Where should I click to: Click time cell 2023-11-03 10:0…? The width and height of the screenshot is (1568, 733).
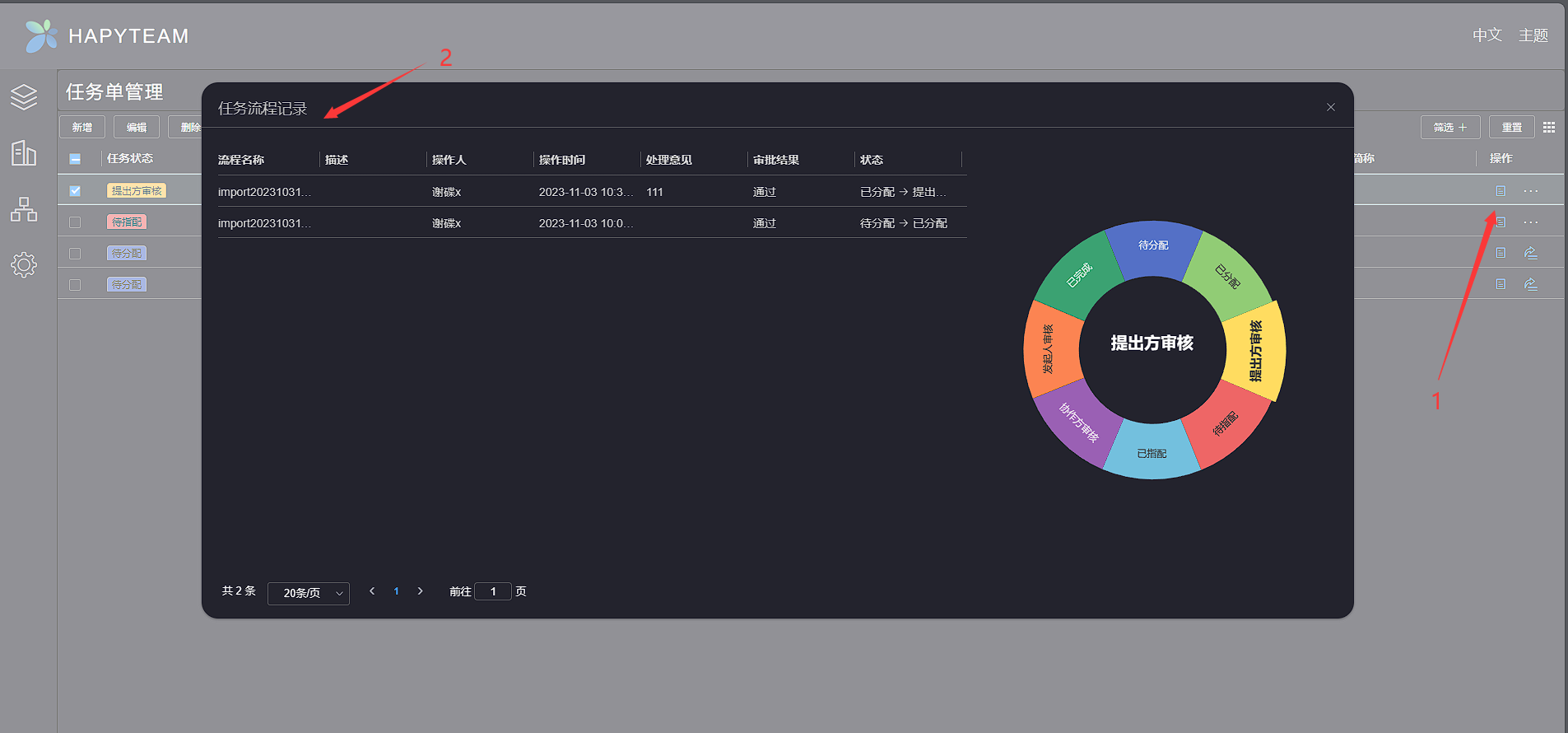pos(586,223)
